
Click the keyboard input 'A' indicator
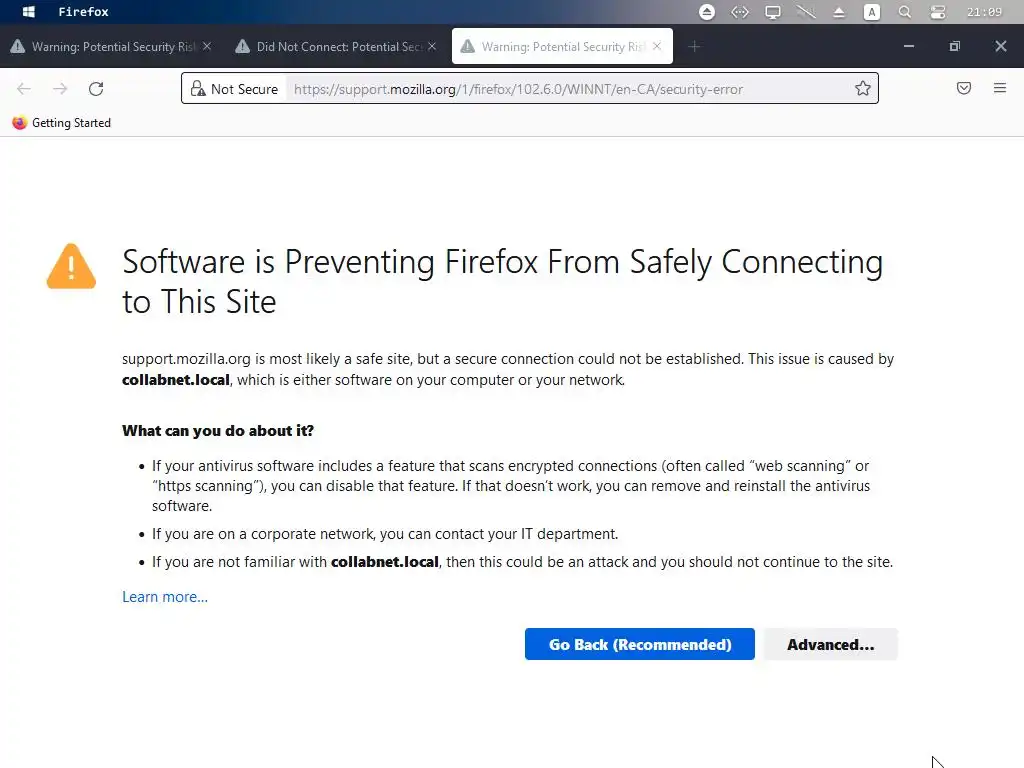(x=872, y=12)
